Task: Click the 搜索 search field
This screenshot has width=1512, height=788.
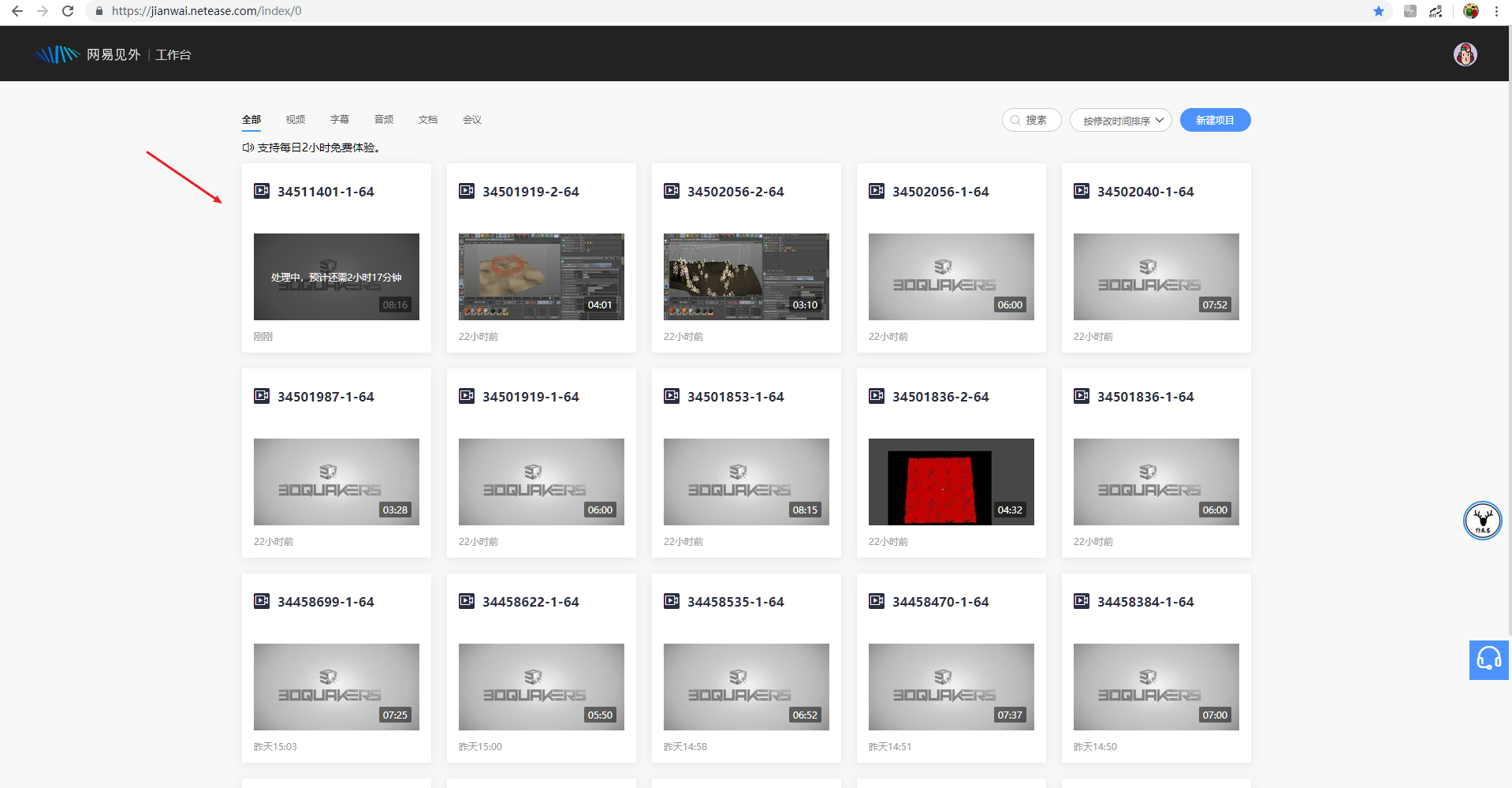Action: pyautogui.click(x=1032, y=120)
